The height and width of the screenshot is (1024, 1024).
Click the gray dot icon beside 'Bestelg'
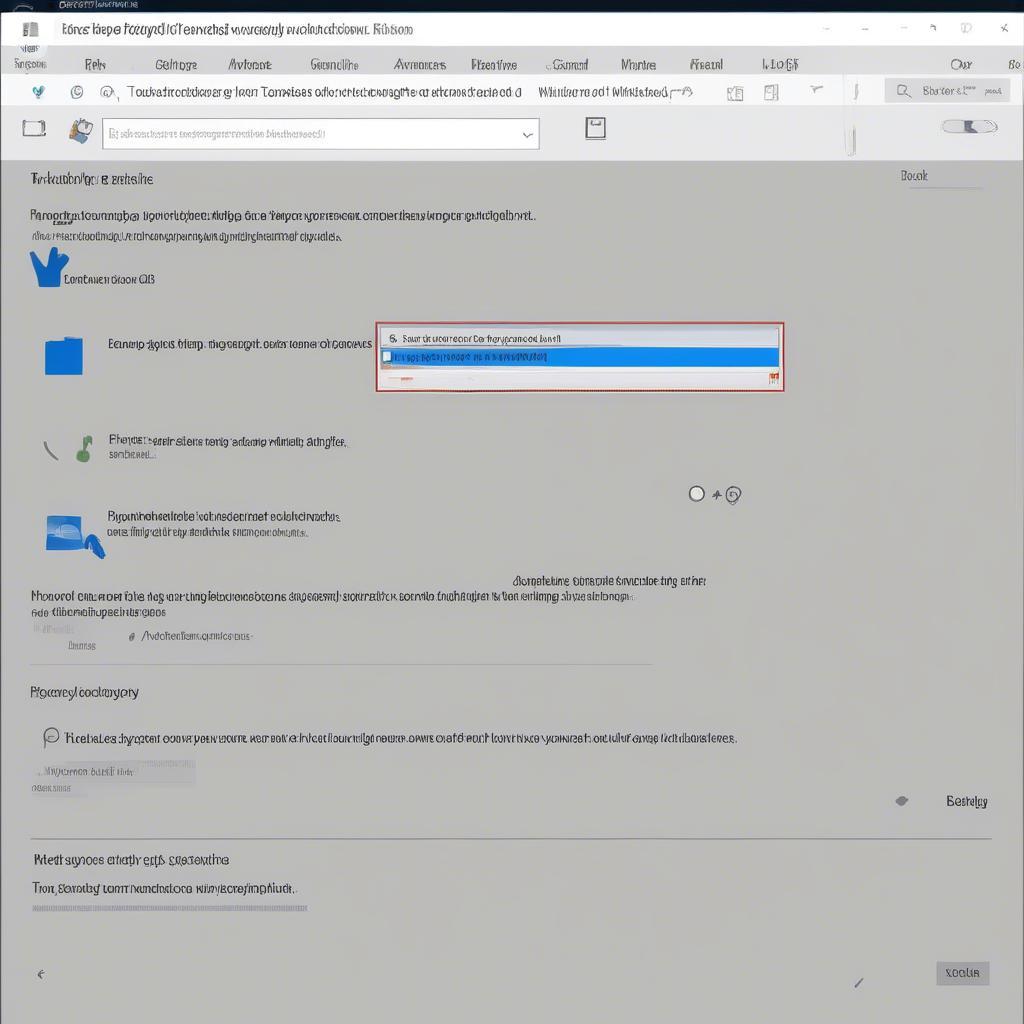pyautogui.click(x=902, y=801)
